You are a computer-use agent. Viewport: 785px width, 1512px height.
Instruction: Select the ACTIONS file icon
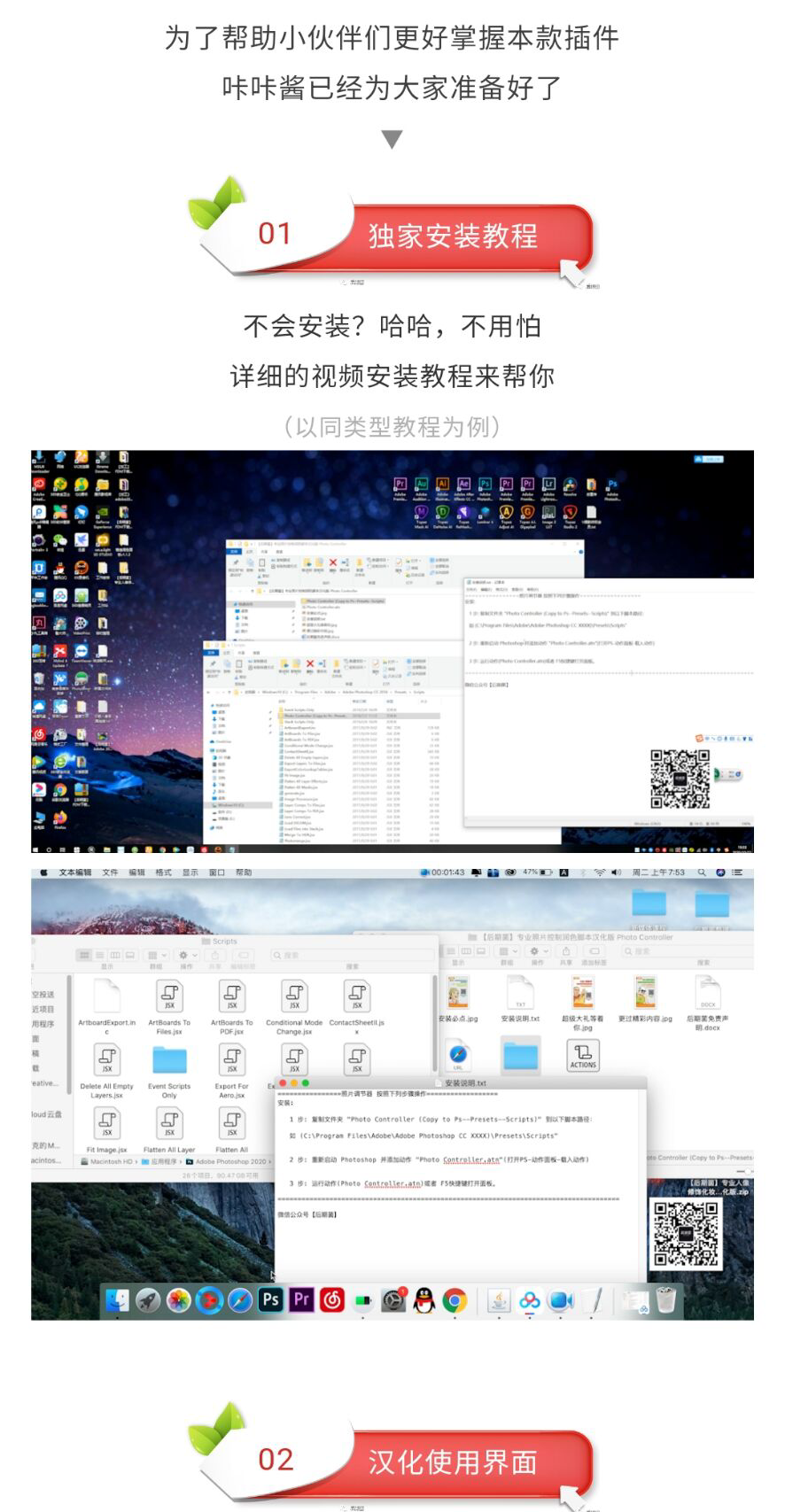583,1055
